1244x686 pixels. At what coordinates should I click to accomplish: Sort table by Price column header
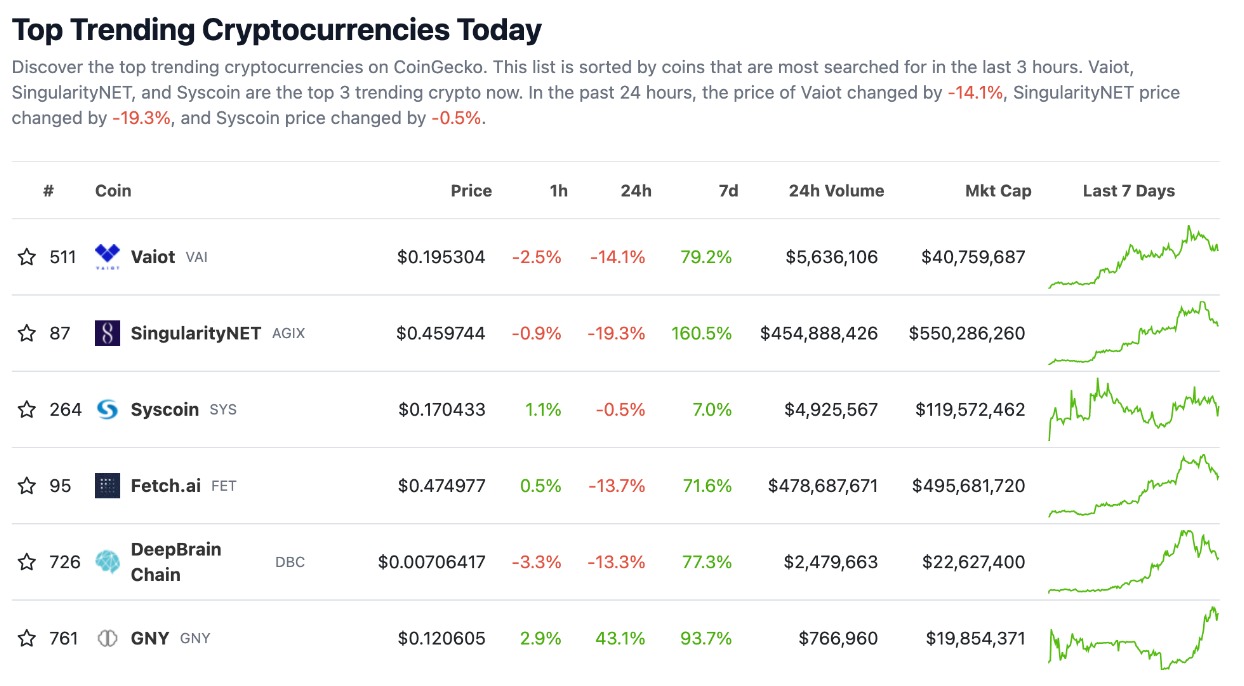click(471, 191)
